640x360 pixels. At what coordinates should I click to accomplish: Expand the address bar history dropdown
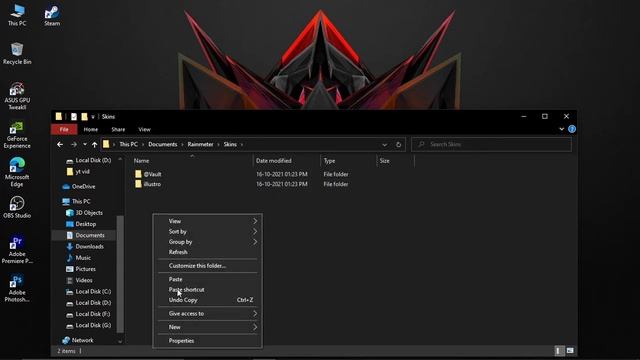(384, 144)
